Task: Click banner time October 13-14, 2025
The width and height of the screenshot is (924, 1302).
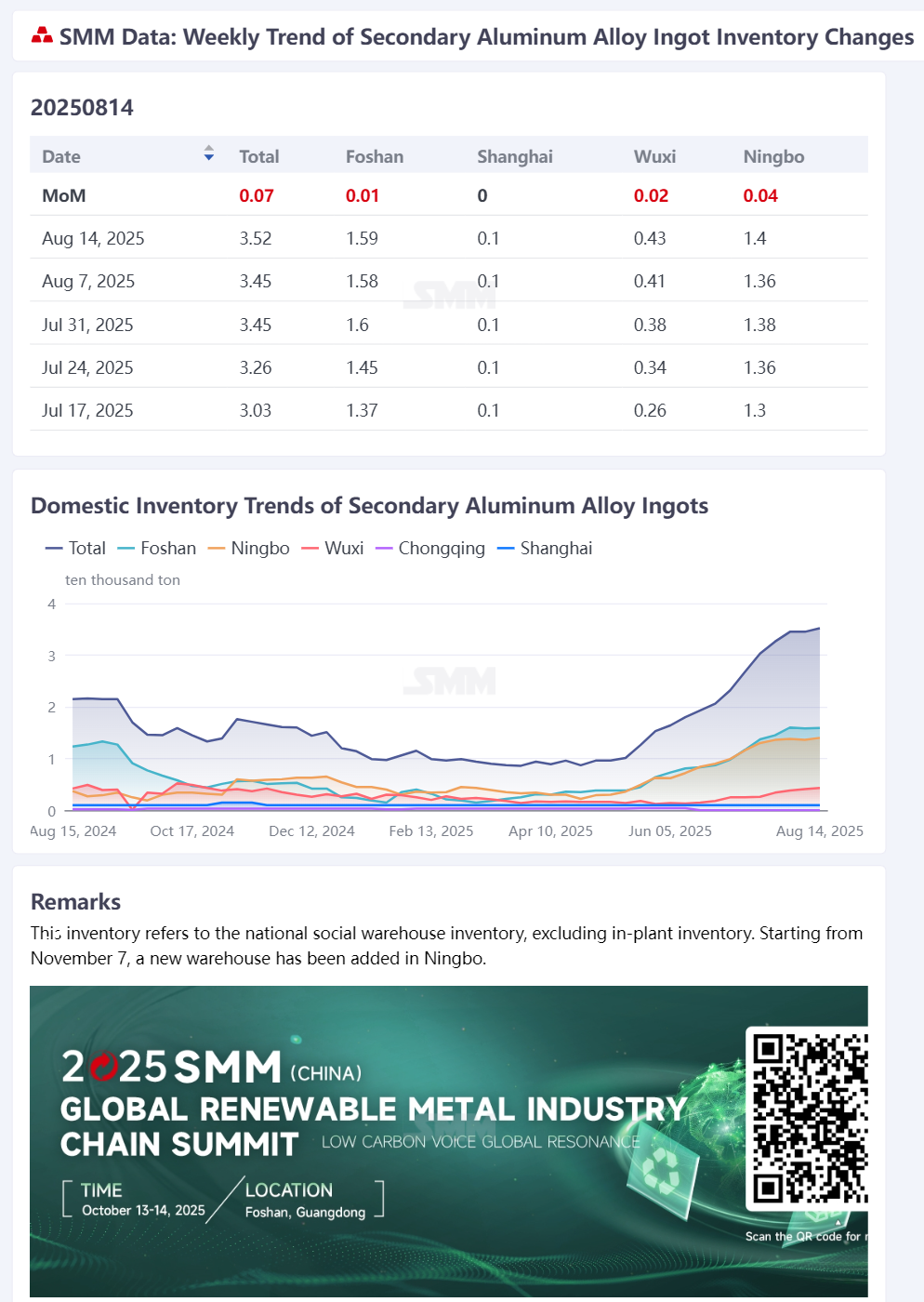Action: coord(143,1210)
